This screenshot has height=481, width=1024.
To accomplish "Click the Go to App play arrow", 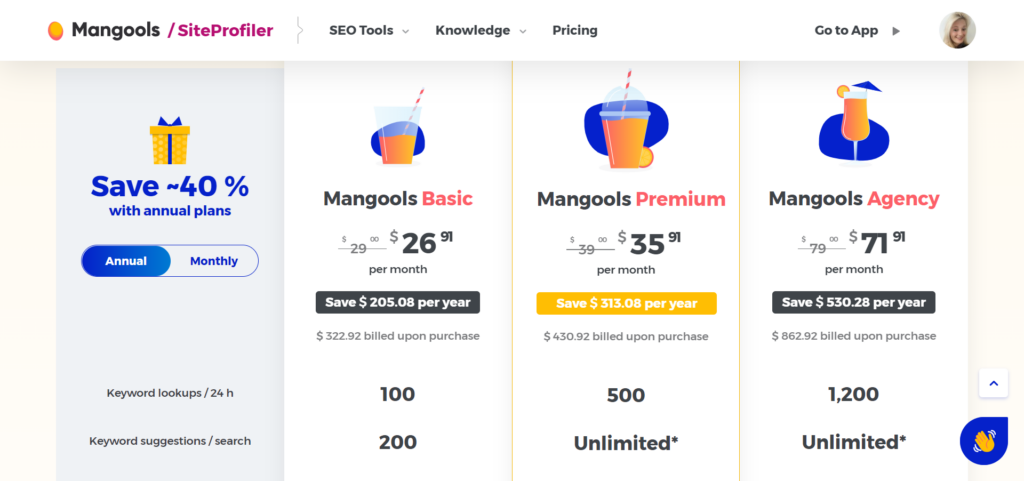I will tap(896, 31).
